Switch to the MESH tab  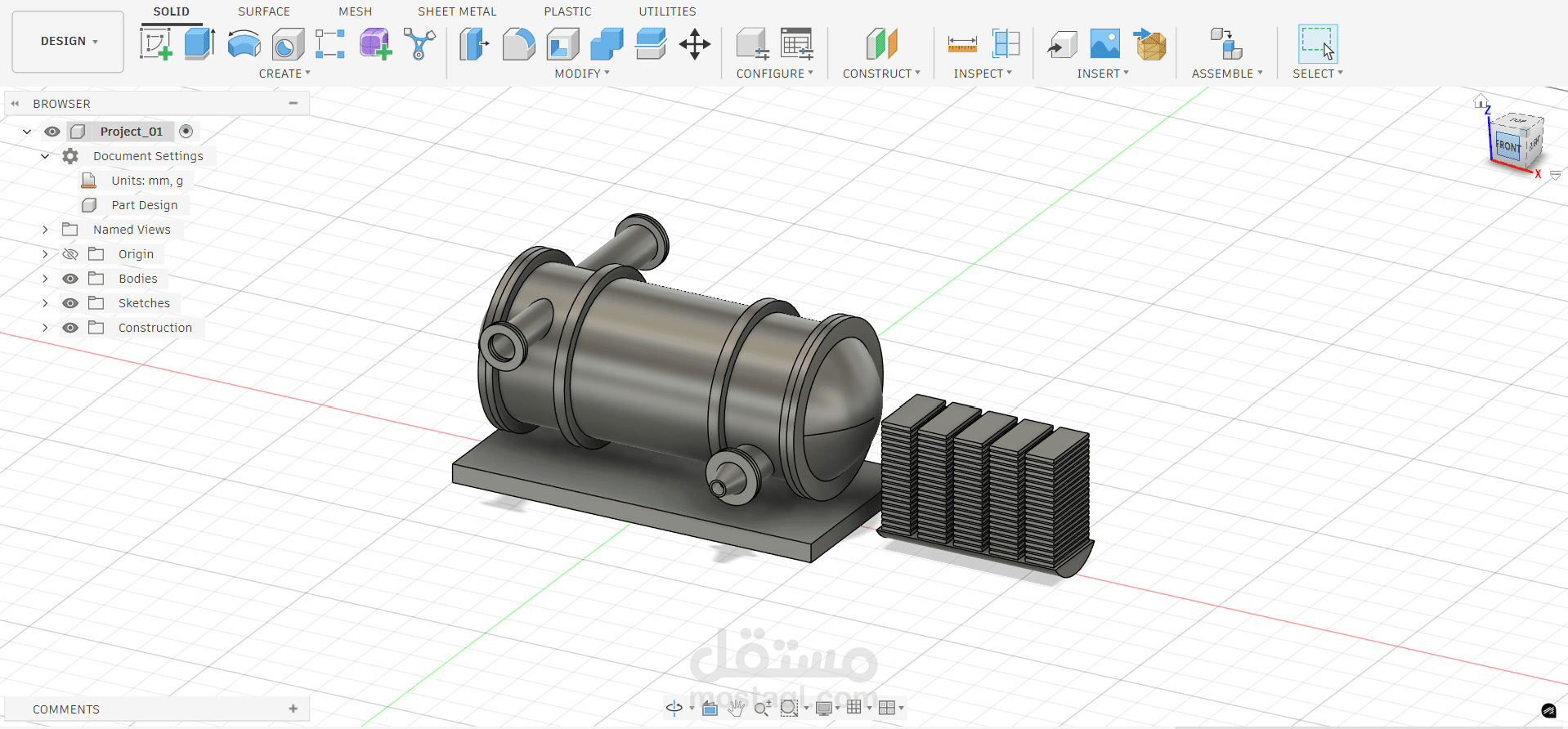point(356,11)
